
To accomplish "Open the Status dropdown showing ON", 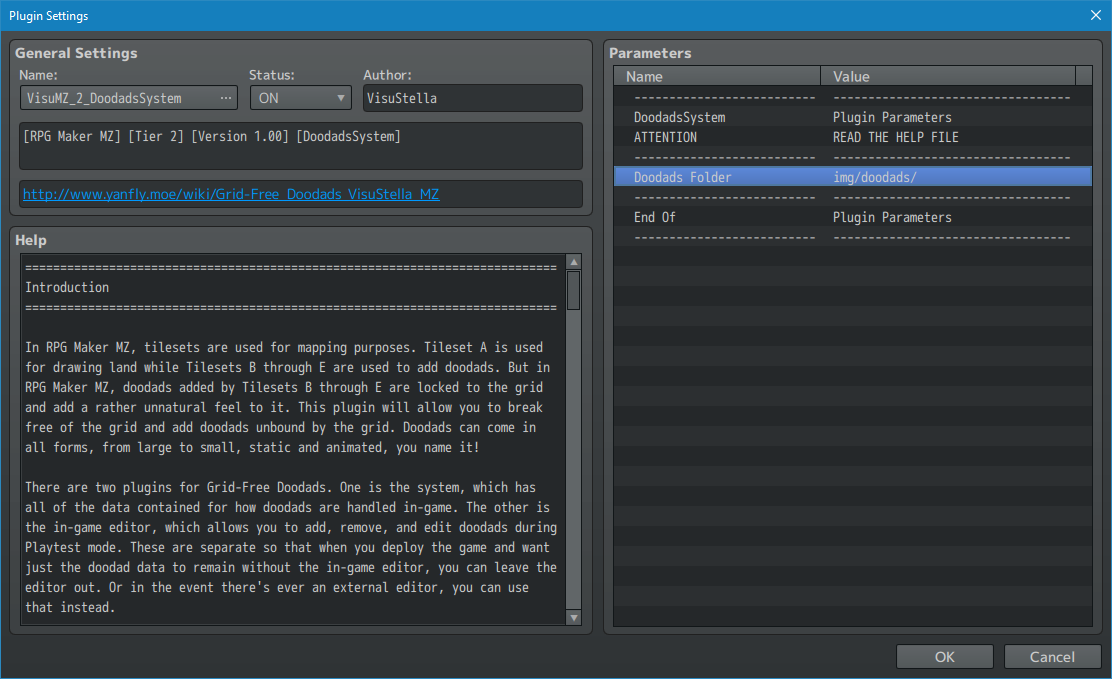I will (300, 98).
